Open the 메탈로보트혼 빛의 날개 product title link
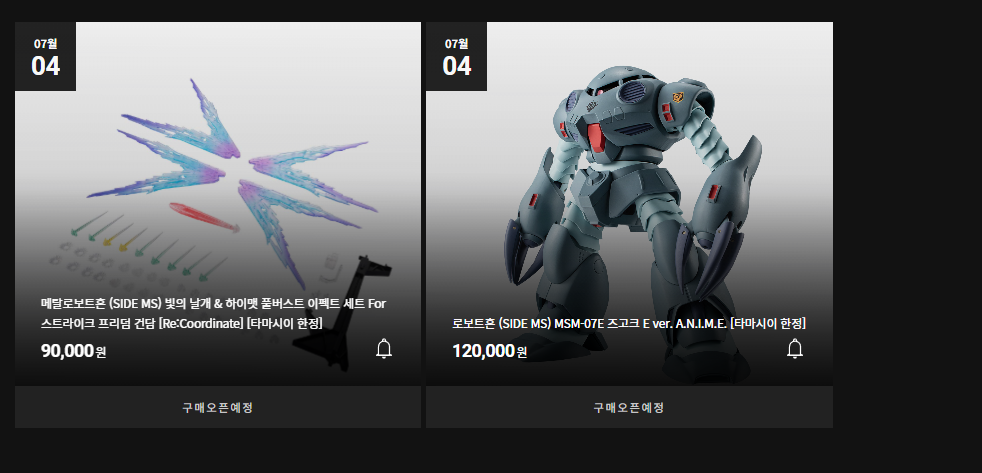The height and width of the screenshot is (473, 982). coord(214,314)
